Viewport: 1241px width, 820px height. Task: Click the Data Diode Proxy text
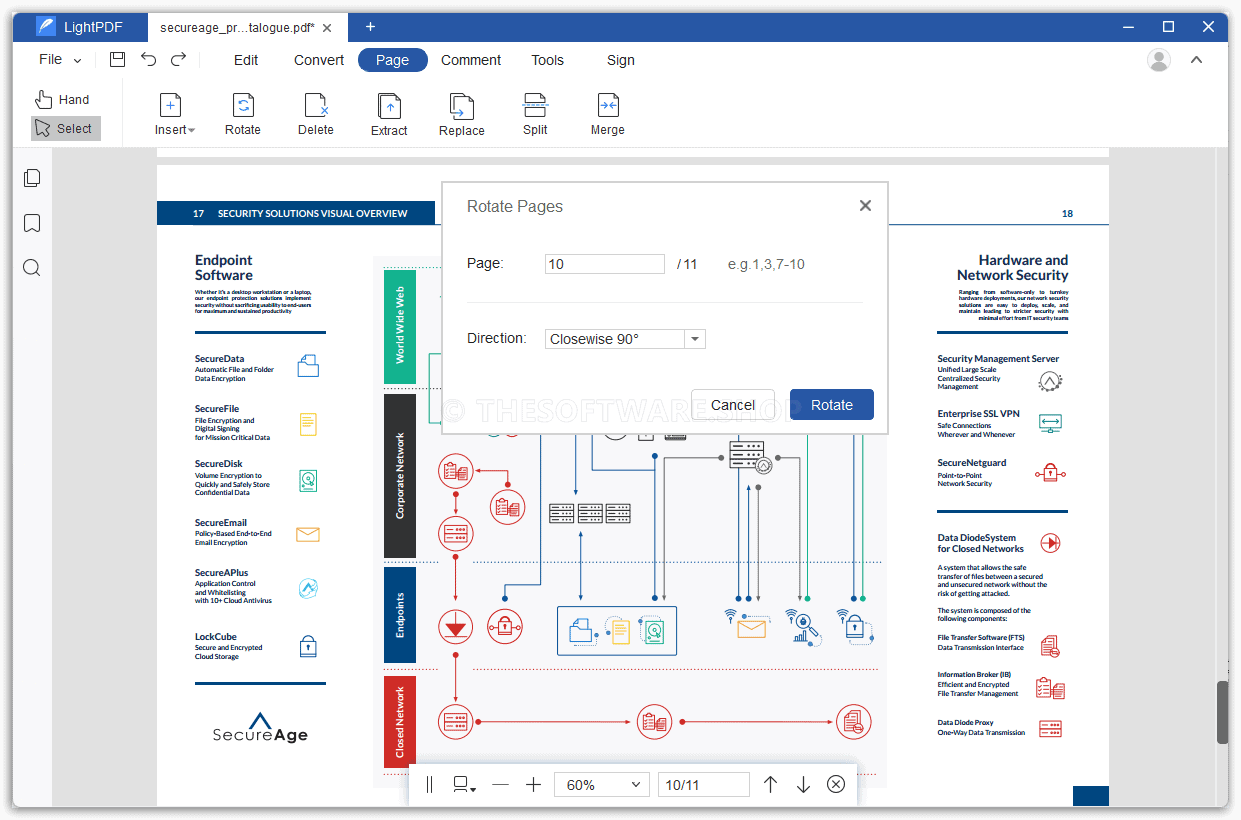click(966, 722)
